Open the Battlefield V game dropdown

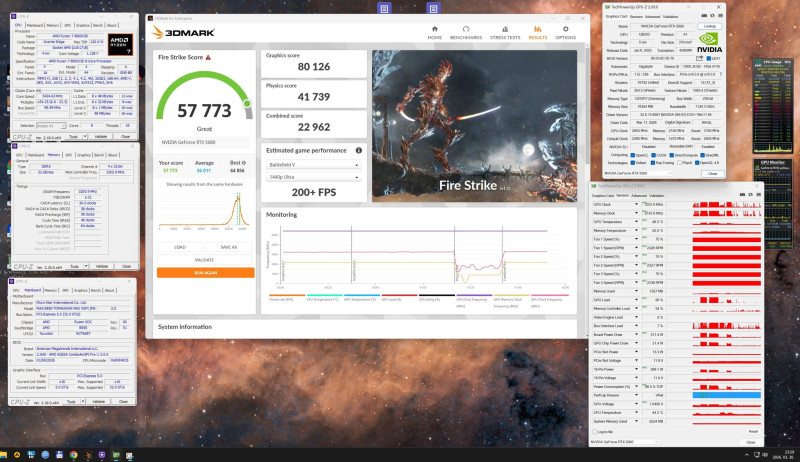(313, 165)
